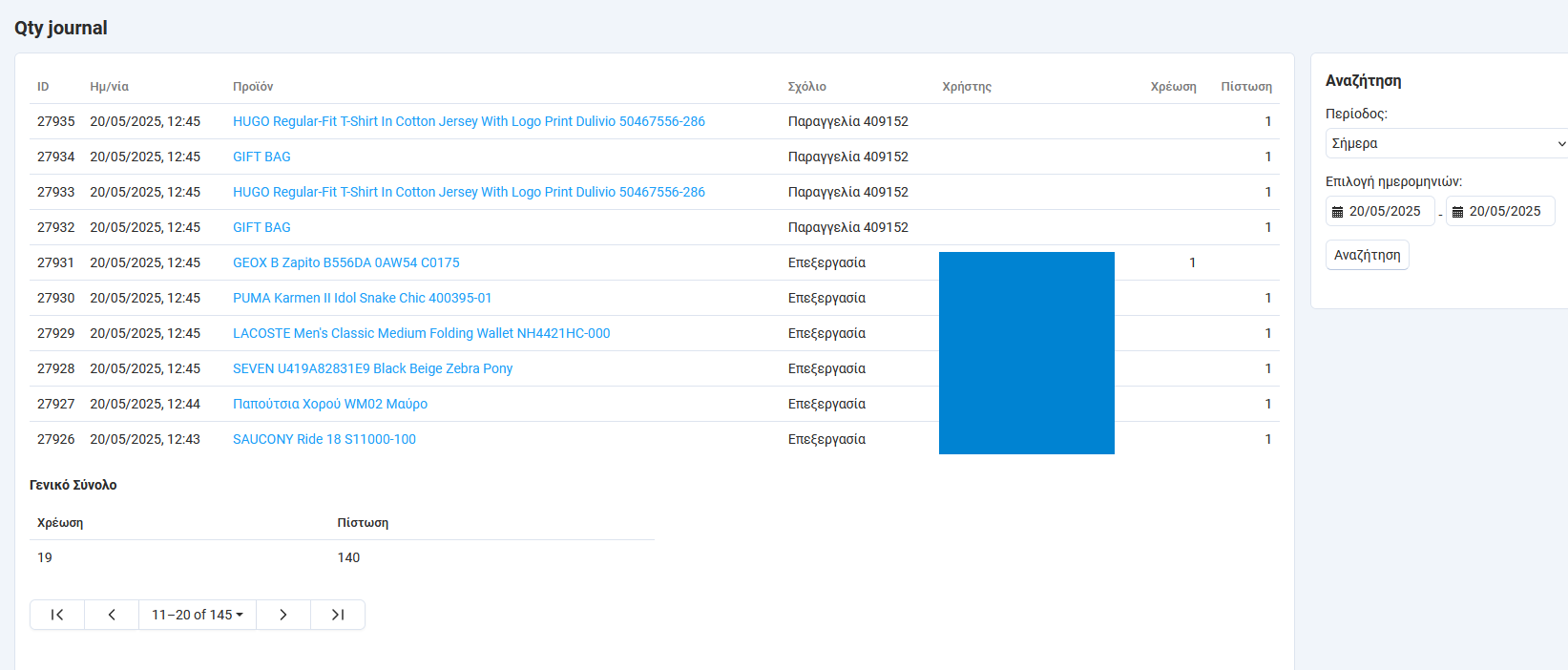
Task: Select ID cell 27935
Action: tap(55, 121)
